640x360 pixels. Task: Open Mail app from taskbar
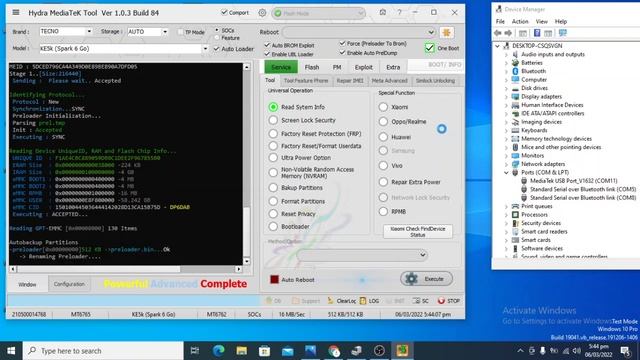pyautogui.click(x=287, y=351)
